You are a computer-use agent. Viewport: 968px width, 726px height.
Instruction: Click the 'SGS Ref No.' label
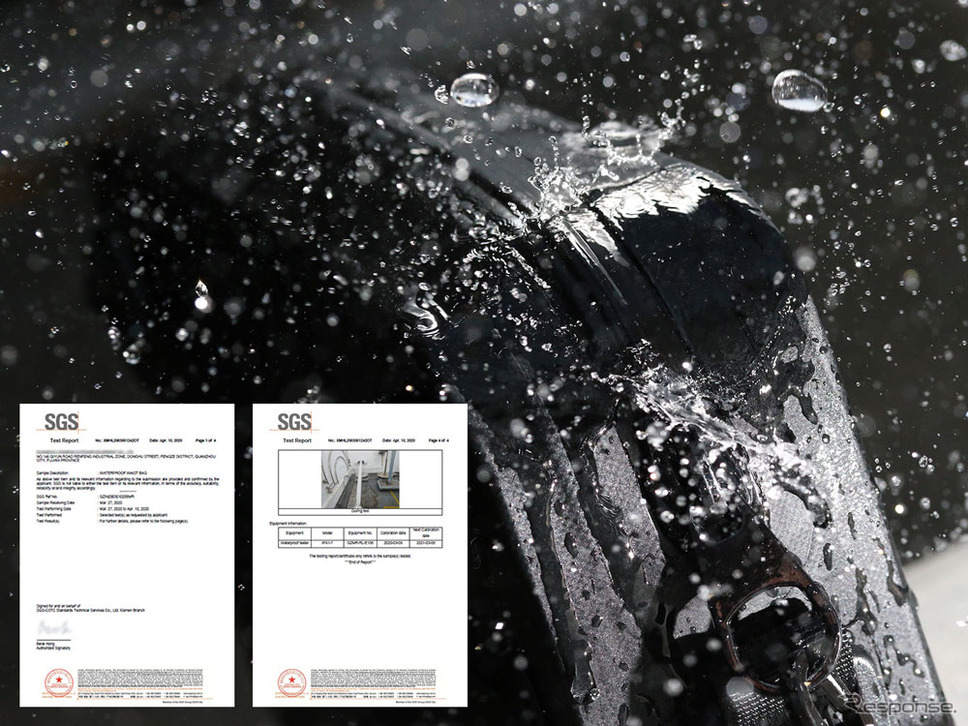[47, 496]
